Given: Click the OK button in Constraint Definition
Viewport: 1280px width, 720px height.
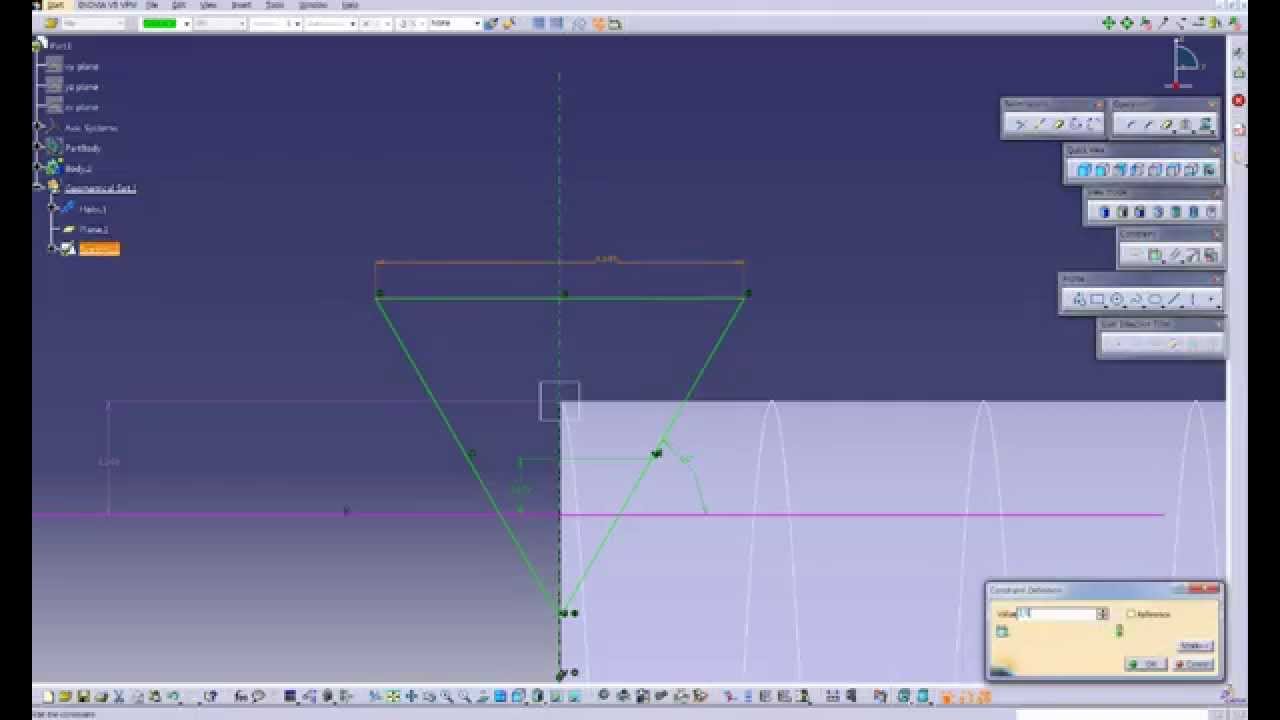Looking at the screenshot, I should [1146, 664].
